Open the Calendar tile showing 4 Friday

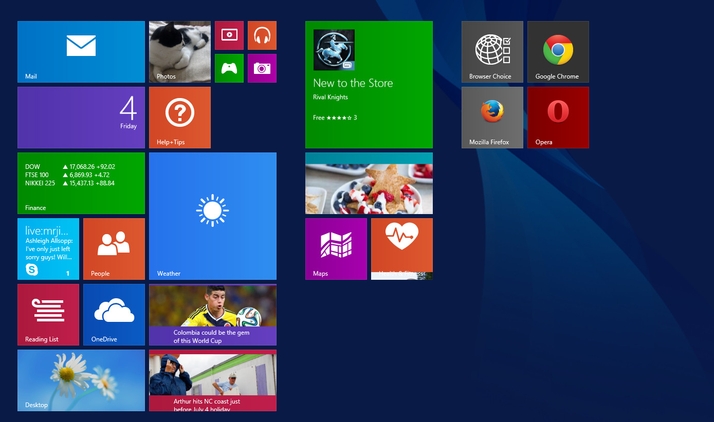point(81,117)
